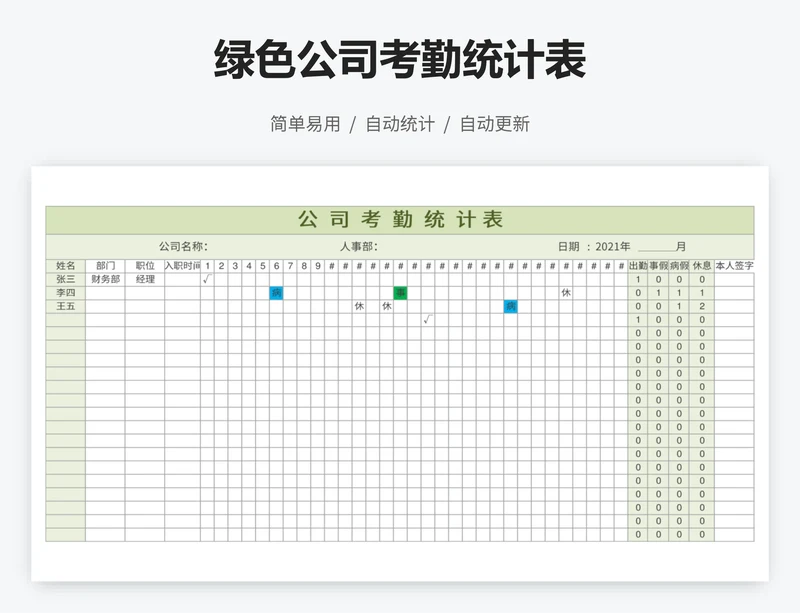Click the green 事 cell in 李四's row
The width and height of the screenshot is (800, 613).
point(401,293)
